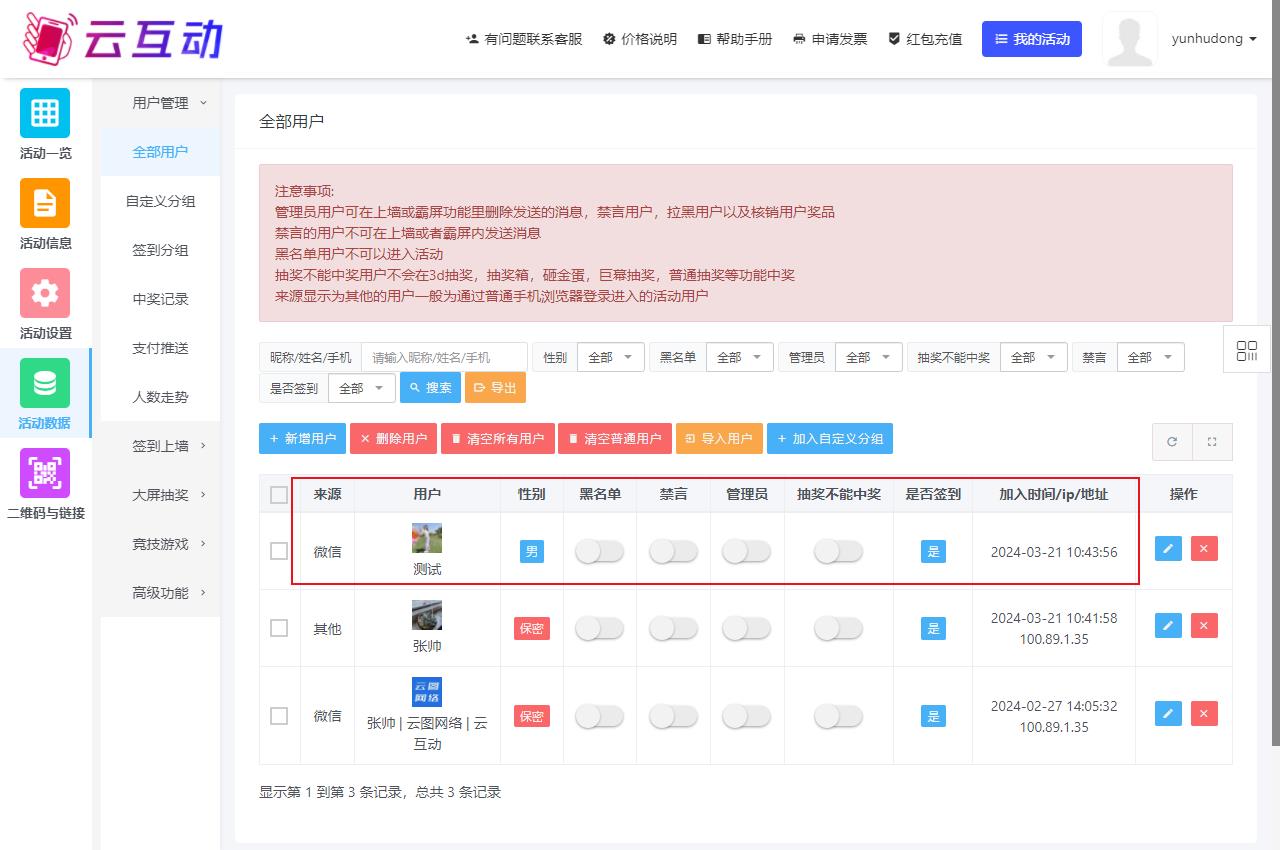Image resolution: width=1280 pixels, height=850 pixels.
Task: Delete user 张帅 (来源 其他) red X icon
Action: point(1204,625)
